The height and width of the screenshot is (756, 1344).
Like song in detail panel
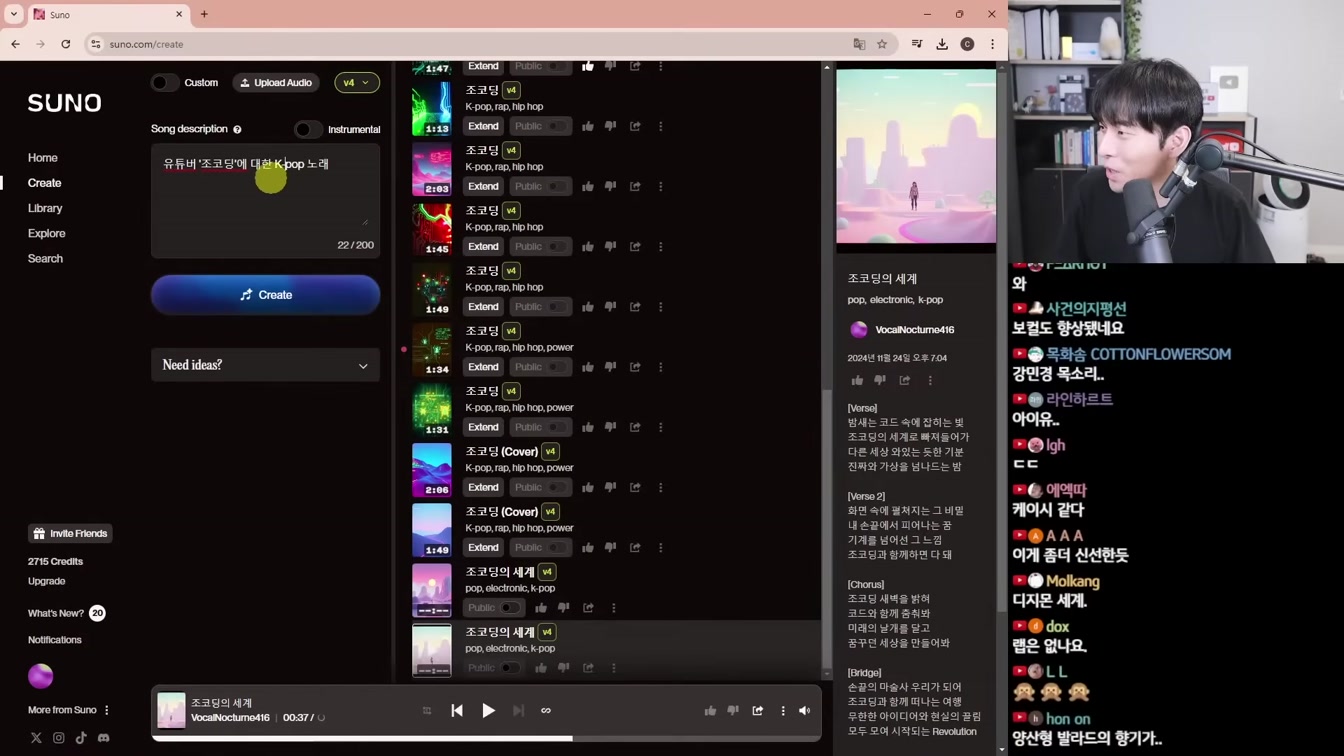pyautogui.click(x=857, y=380)
